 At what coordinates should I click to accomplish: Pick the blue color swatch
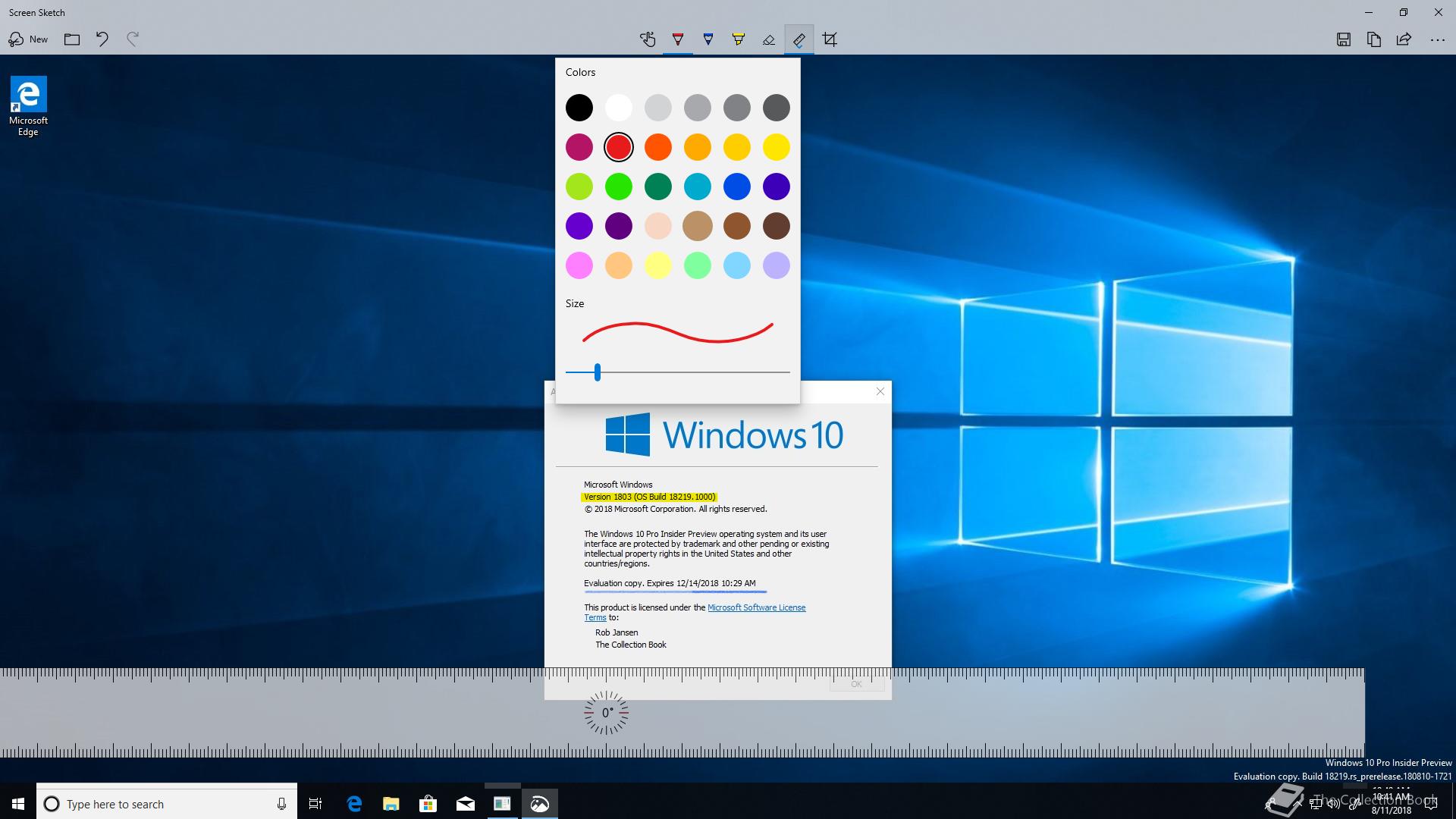click(x=737, y=187)
